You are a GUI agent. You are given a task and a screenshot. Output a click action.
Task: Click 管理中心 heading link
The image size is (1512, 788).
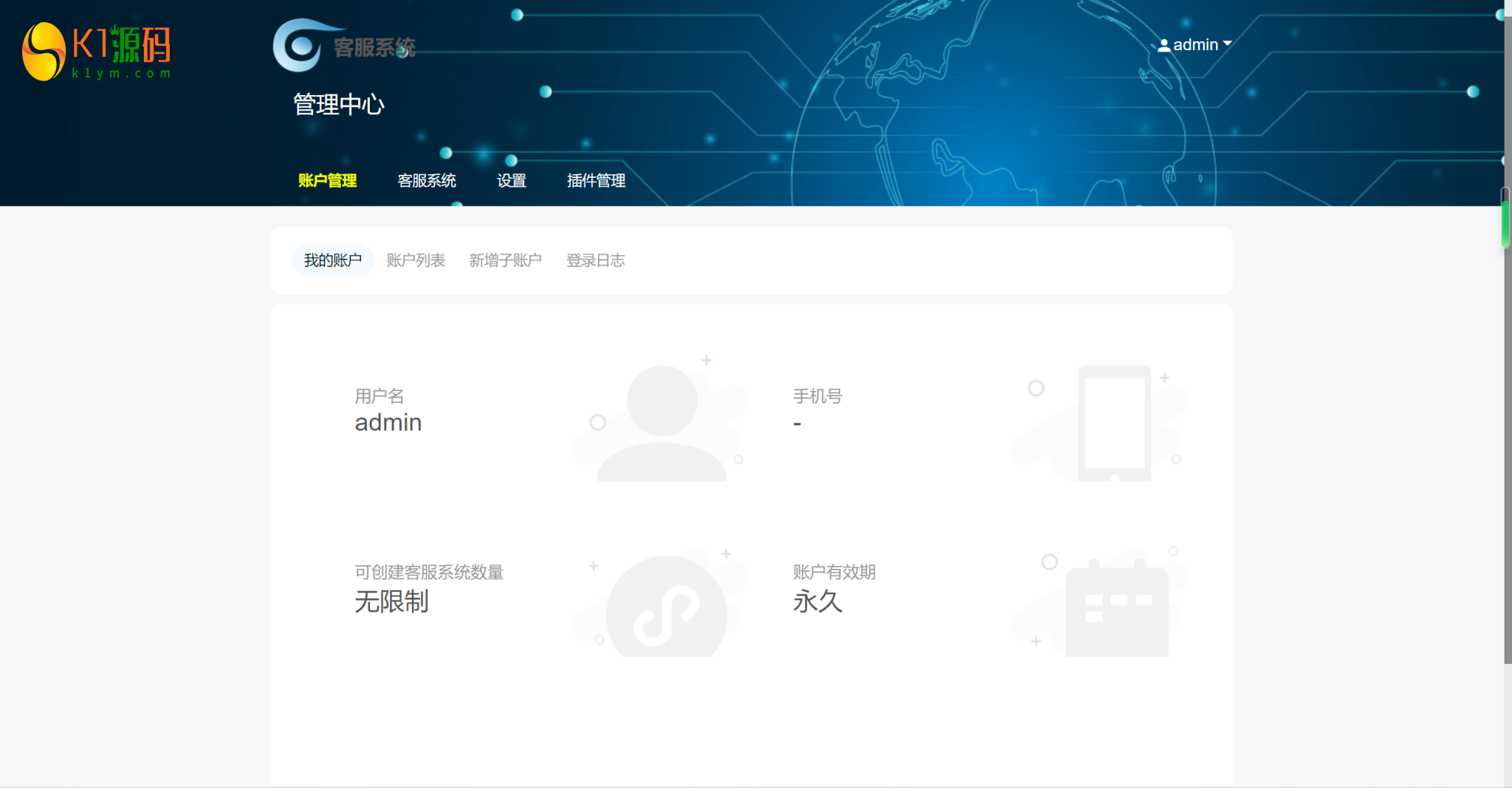tap(339, 105)
